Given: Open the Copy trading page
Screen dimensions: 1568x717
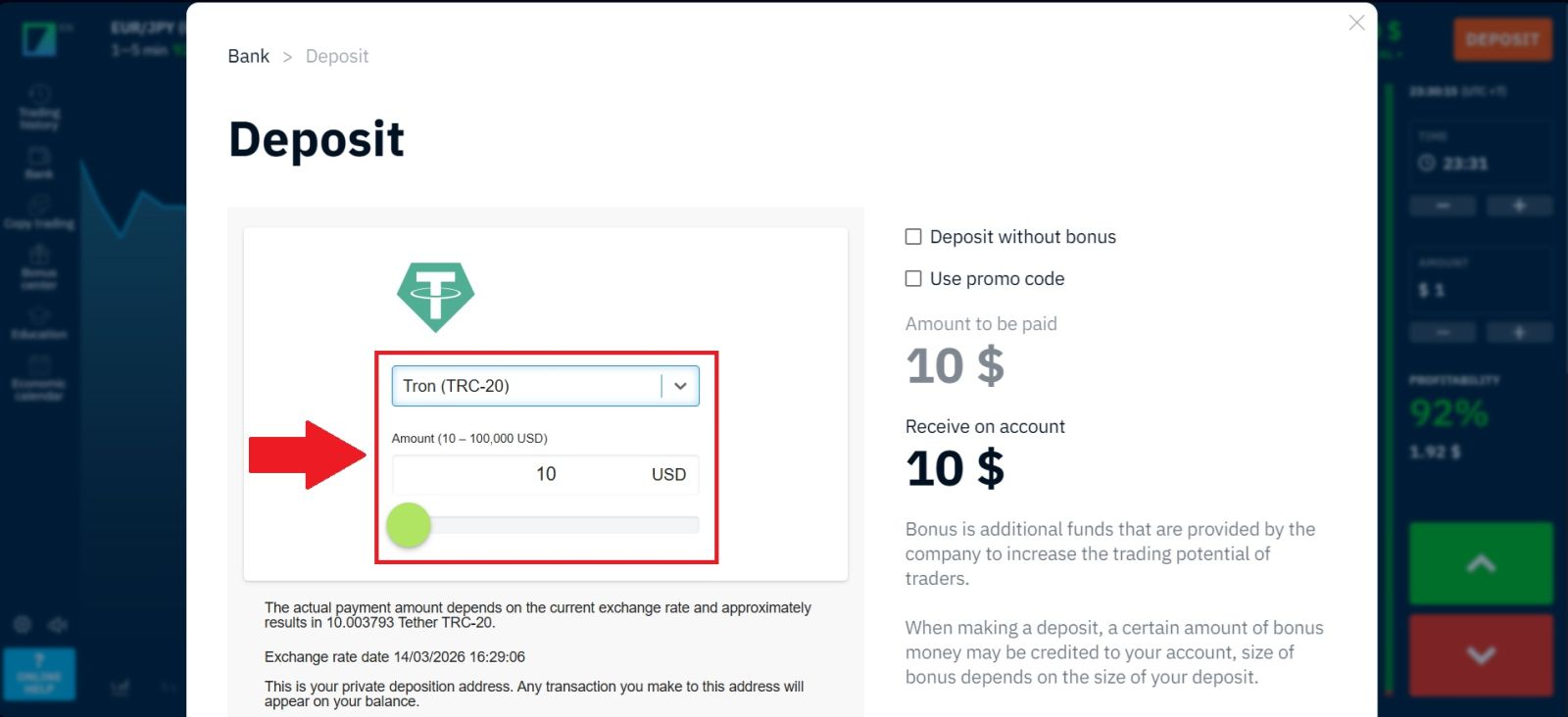Looking at the screenshot, I should 39,211.
